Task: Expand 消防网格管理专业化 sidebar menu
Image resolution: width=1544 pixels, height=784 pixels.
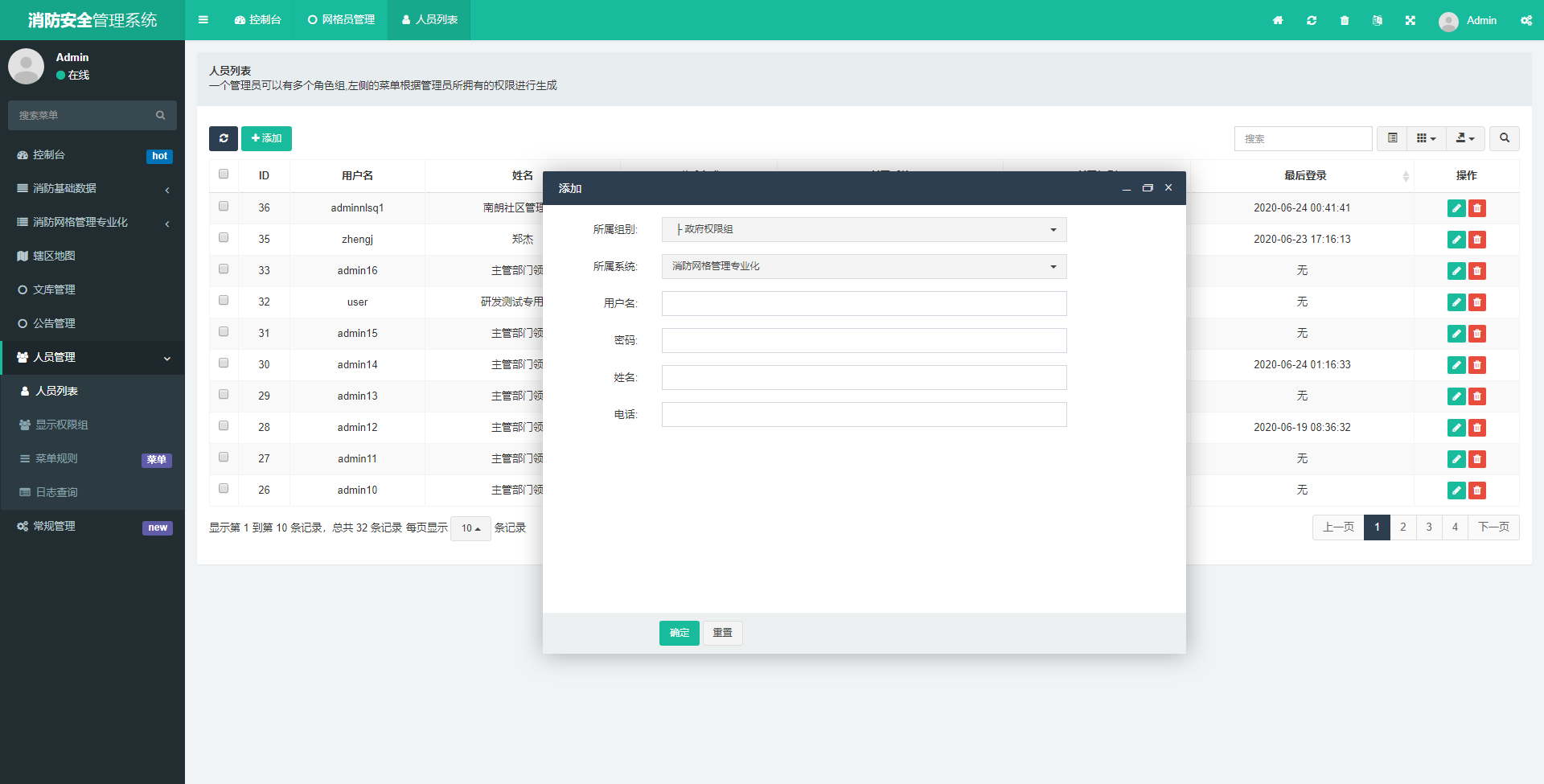Action: tap(92, 222)
